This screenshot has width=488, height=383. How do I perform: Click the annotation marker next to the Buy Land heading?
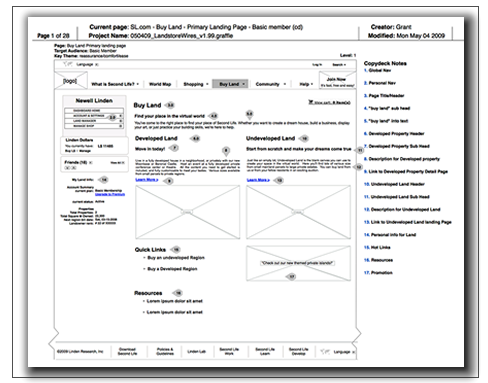pos(170,105)
